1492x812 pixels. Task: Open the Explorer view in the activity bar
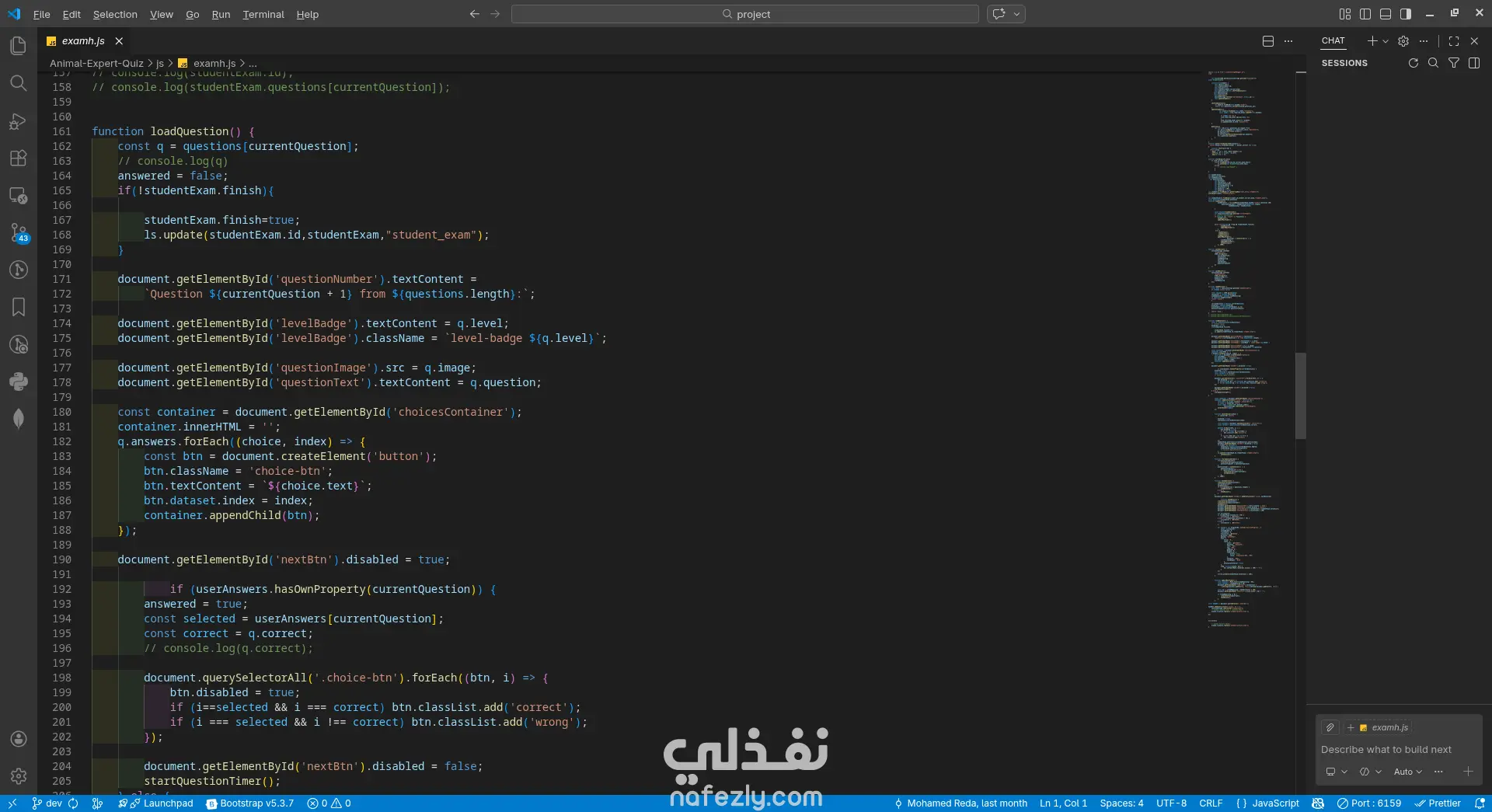(19, 46)
